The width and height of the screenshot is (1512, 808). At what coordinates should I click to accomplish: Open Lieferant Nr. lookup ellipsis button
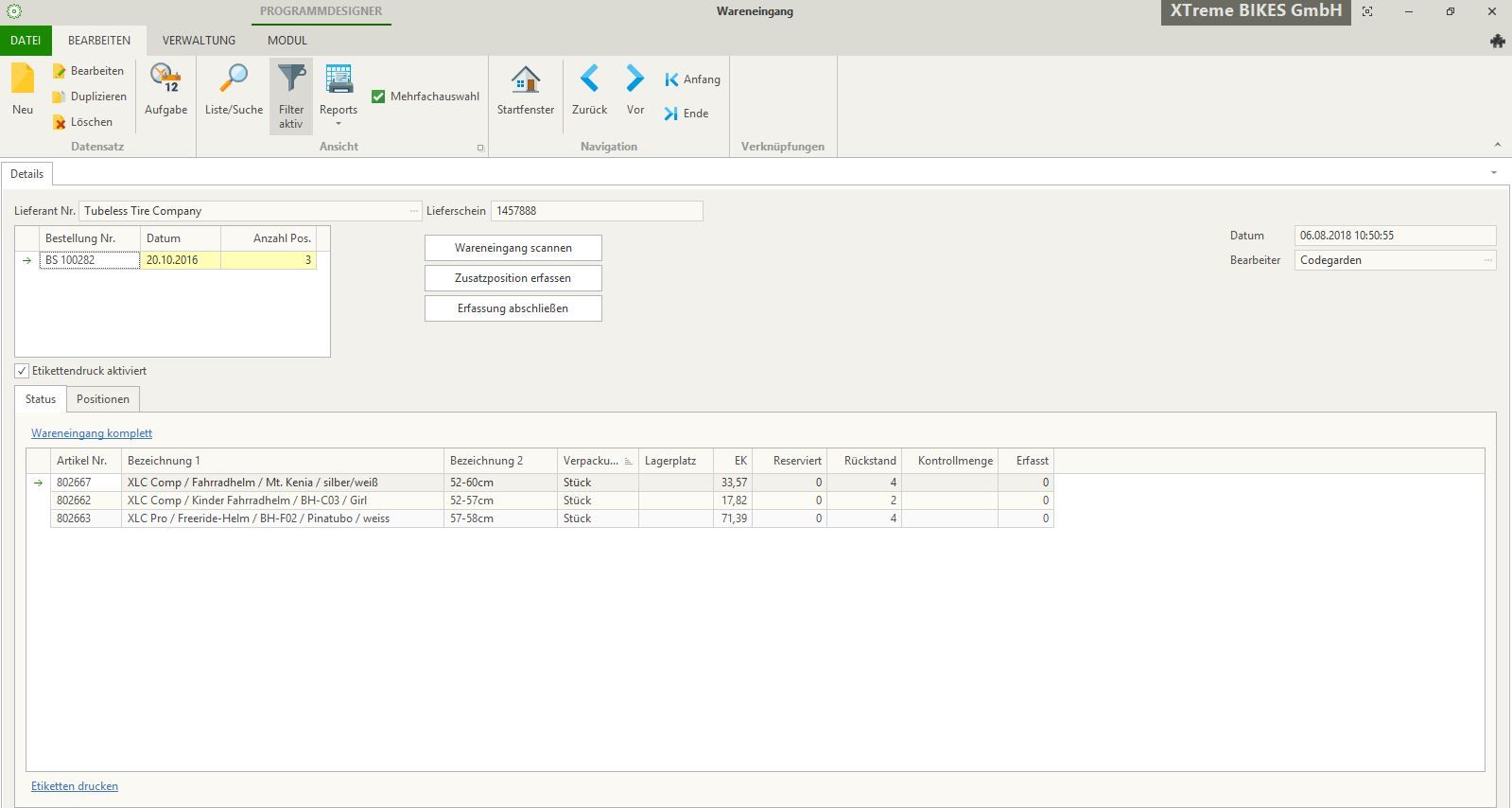[x=413, y=211]
